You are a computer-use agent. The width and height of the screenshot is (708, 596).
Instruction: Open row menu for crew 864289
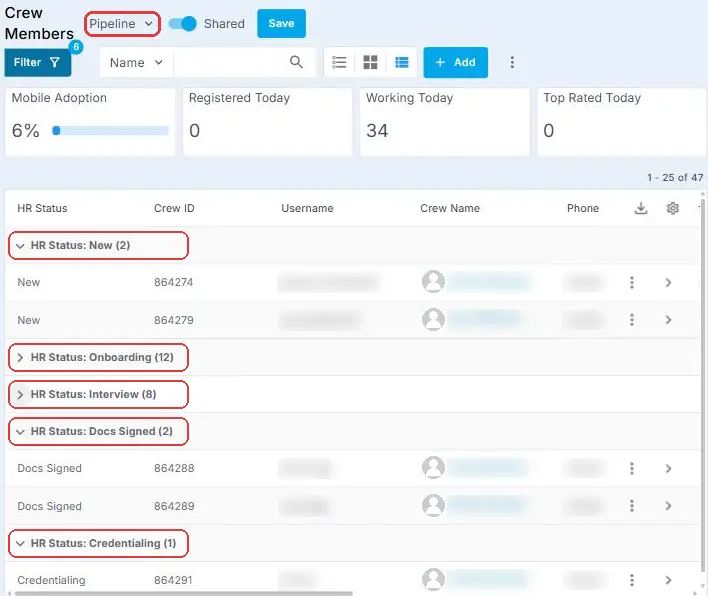point(632,506)
